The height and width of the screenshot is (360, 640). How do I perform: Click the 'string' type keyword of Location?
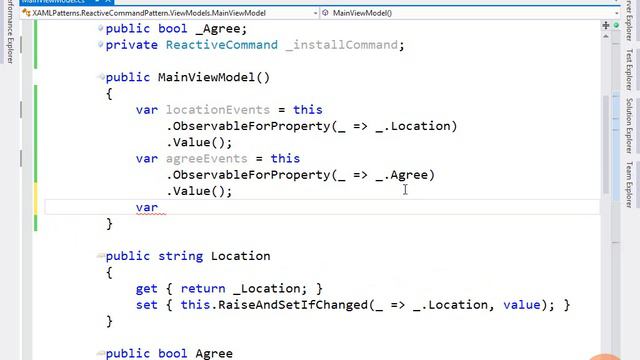pos(180,256)
